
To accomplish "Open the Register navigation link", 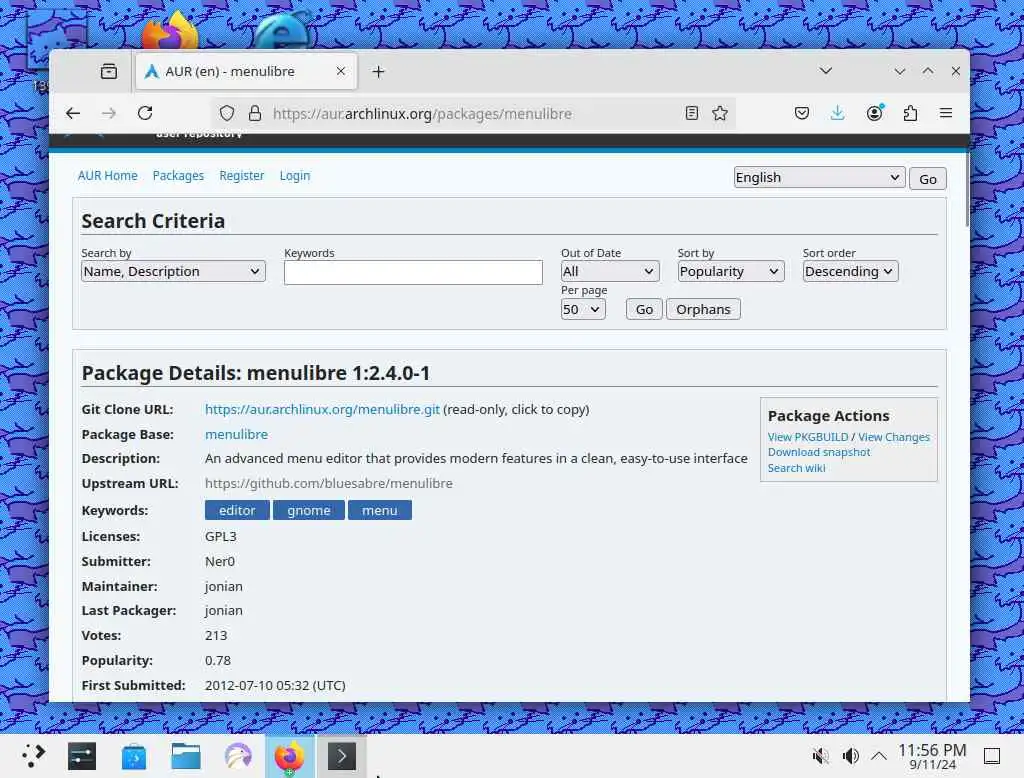I will click(242, 176).
